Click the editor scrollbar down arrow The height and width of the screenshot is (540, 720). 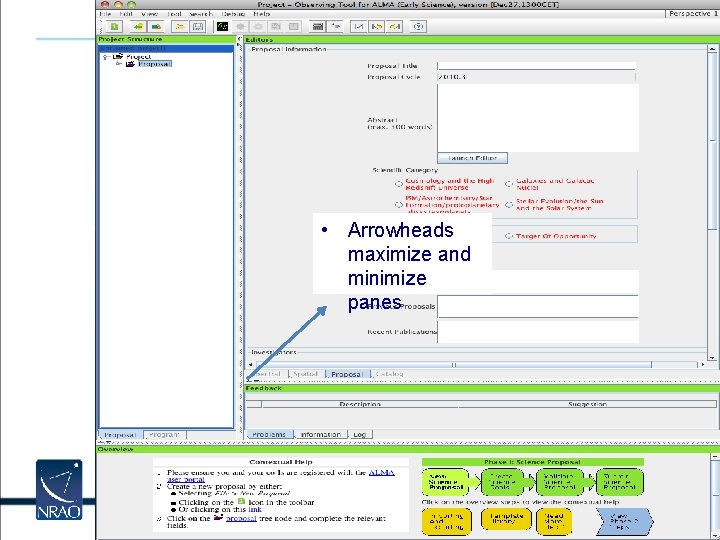pos(712,357)
